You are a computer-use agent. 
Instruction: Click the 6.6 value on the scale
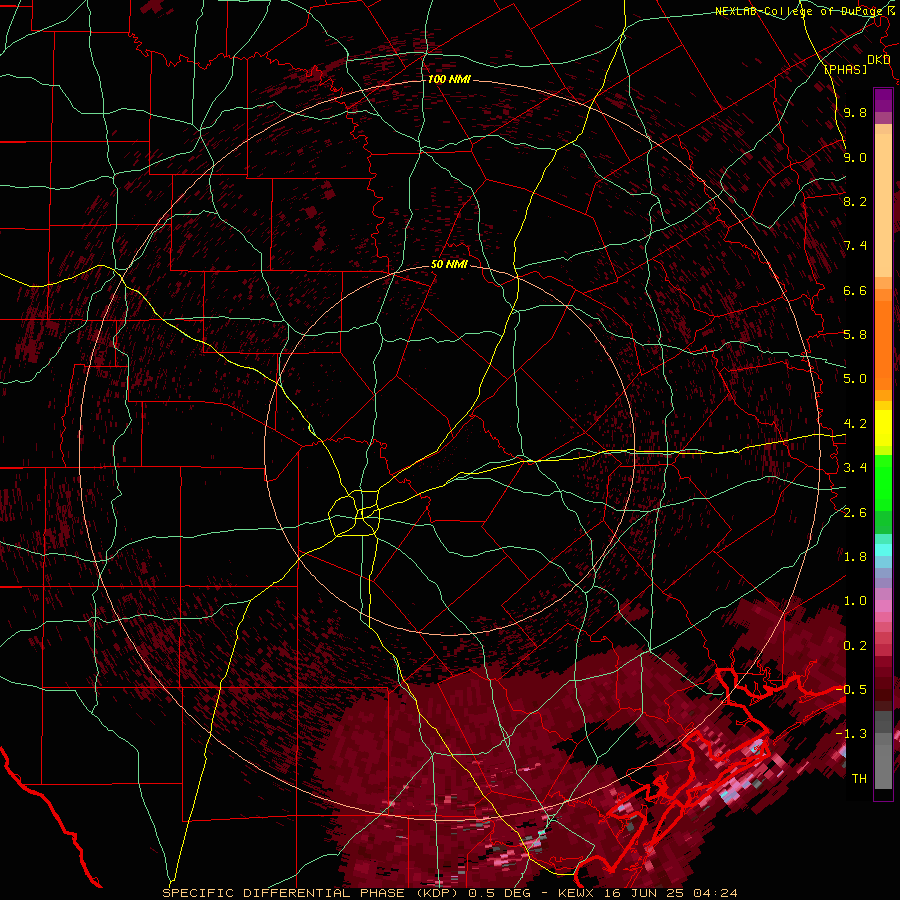click(855, 290)
